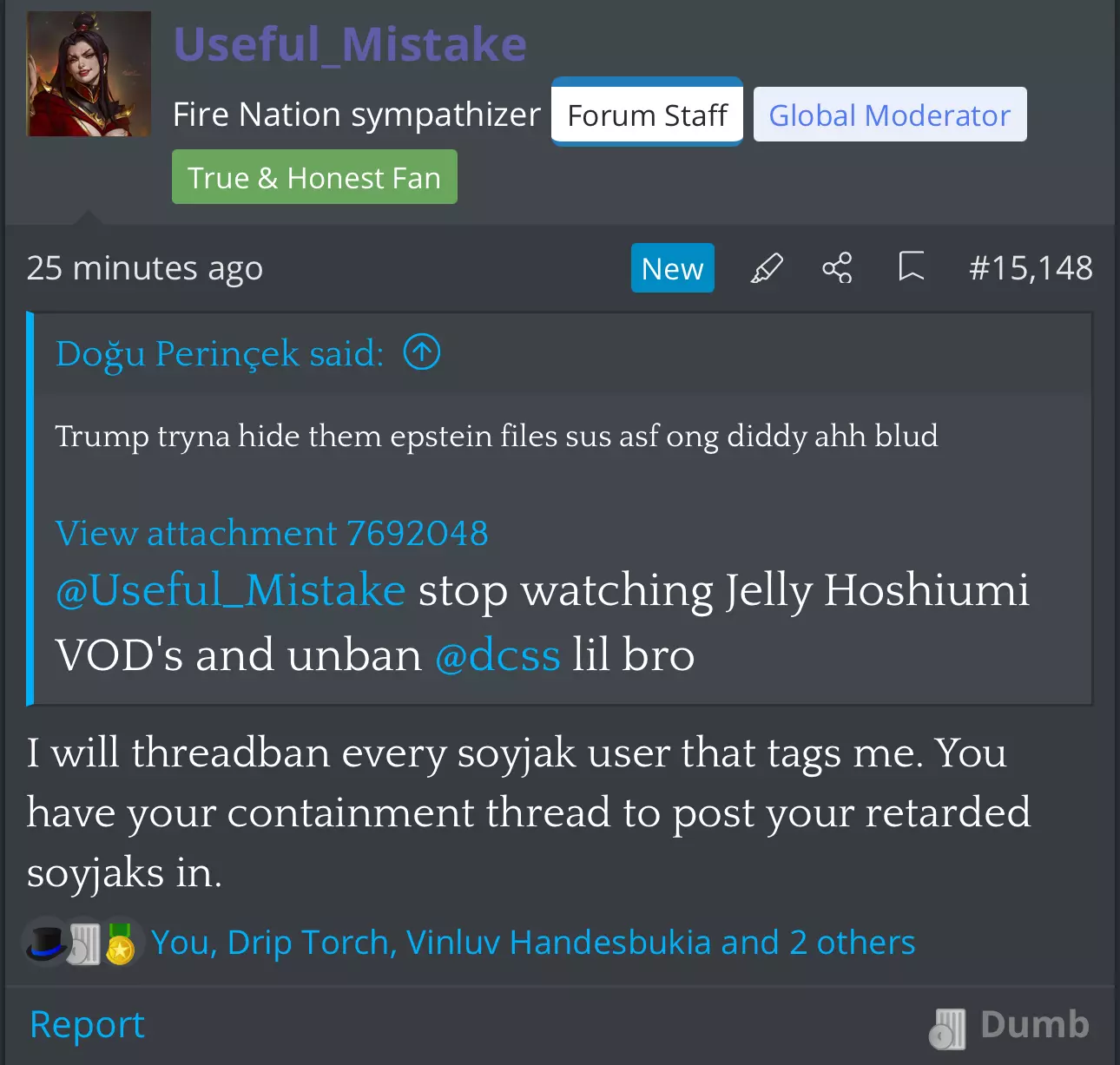Open the list of users who reacted
This screenshot has width=1120, height=1065.
tap(533, 943)
